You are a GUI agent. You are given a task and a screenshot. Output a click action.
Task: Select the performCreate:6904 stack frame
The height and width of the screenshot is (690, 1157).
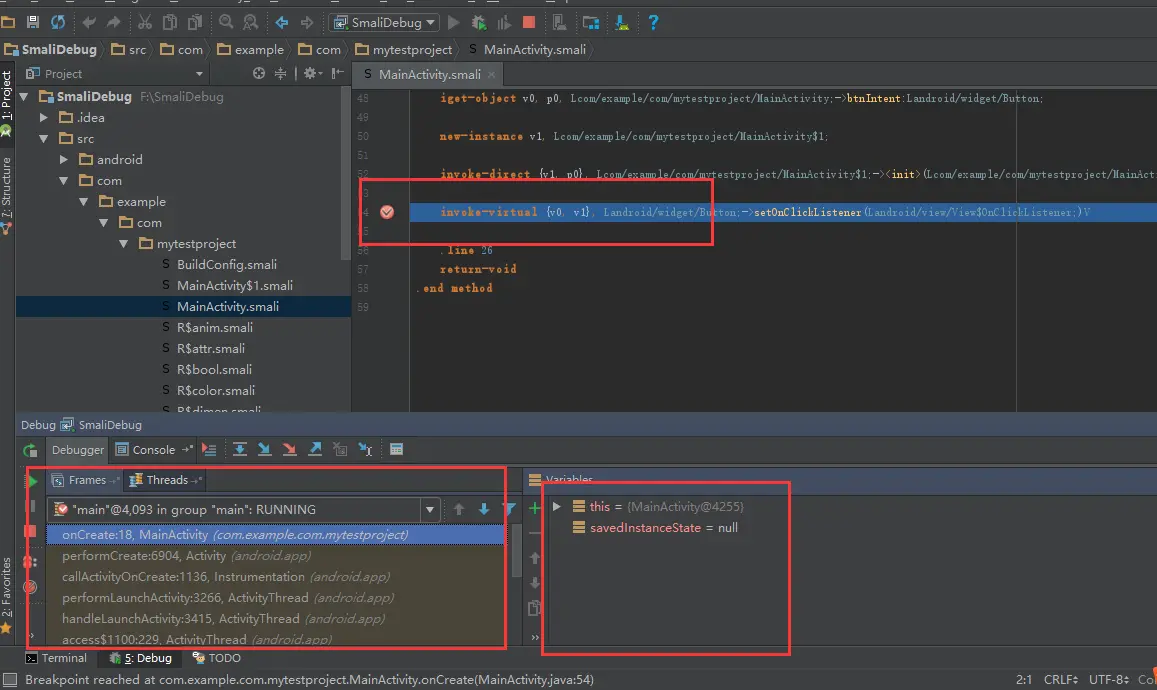click(276, 556)
